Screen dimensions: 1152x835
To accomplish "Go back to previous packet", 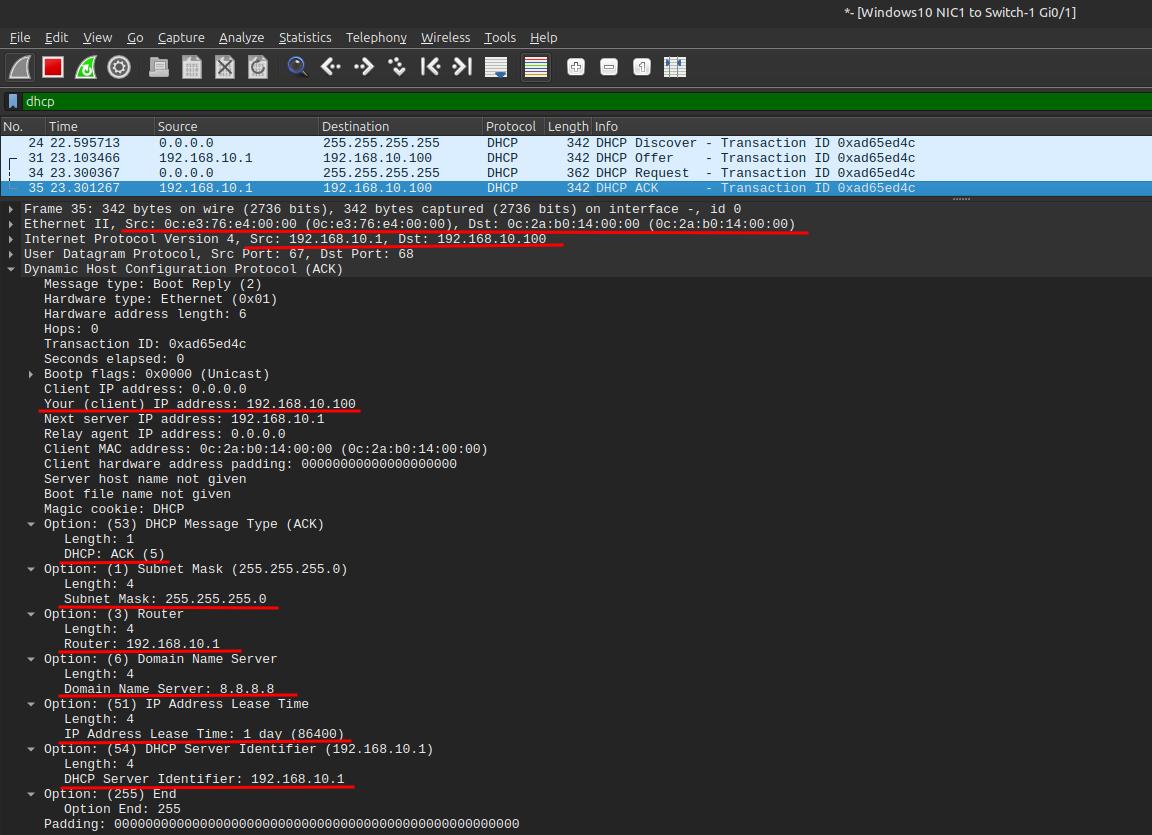I will [x=330, y=67].
